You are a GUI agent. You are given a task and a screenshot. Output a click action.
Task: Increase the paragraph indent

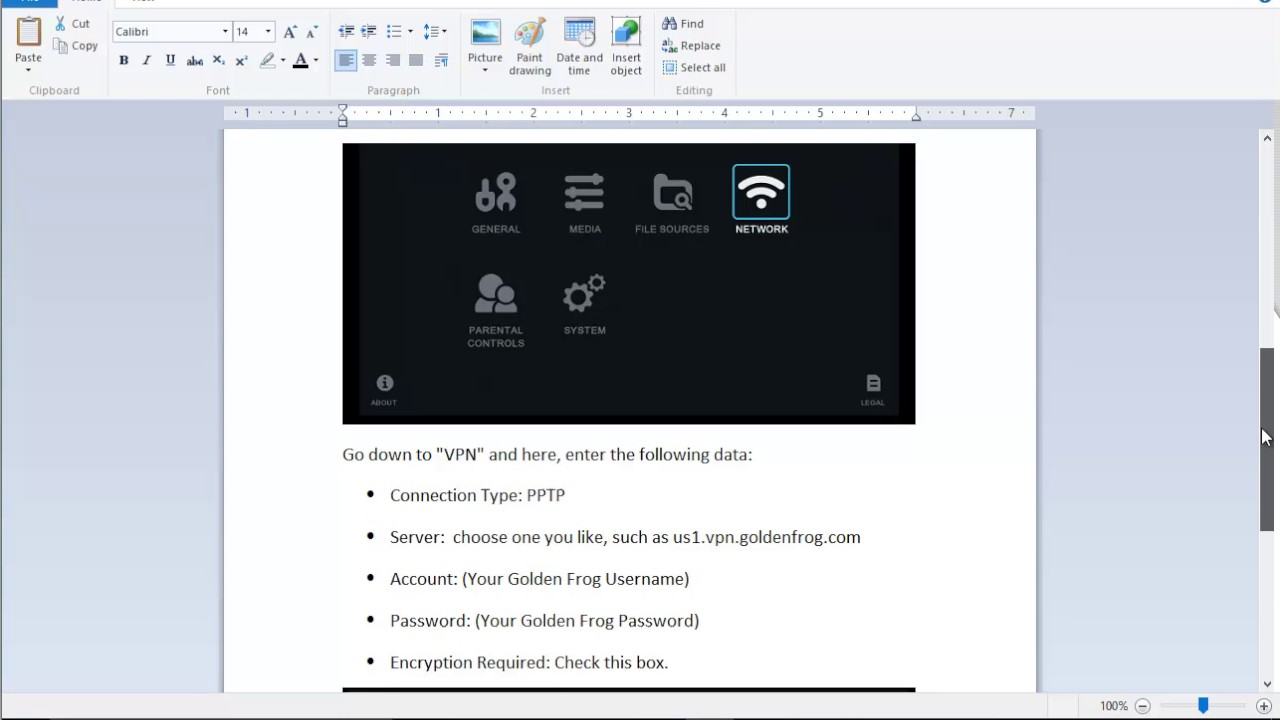369,32
